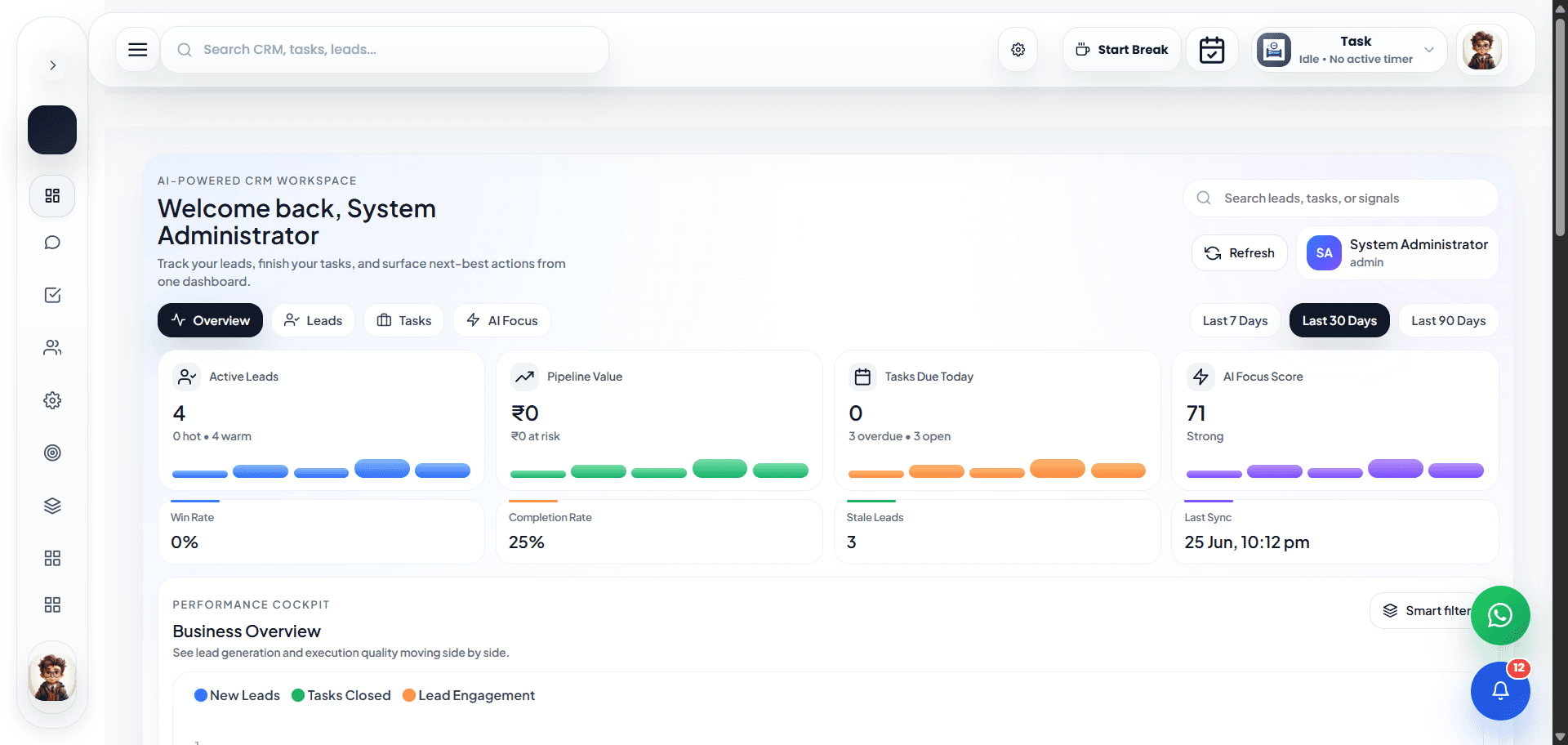Open the layers stack icon in sidebar
This screenshot has height=745, width=1568.
coord(52,506)
